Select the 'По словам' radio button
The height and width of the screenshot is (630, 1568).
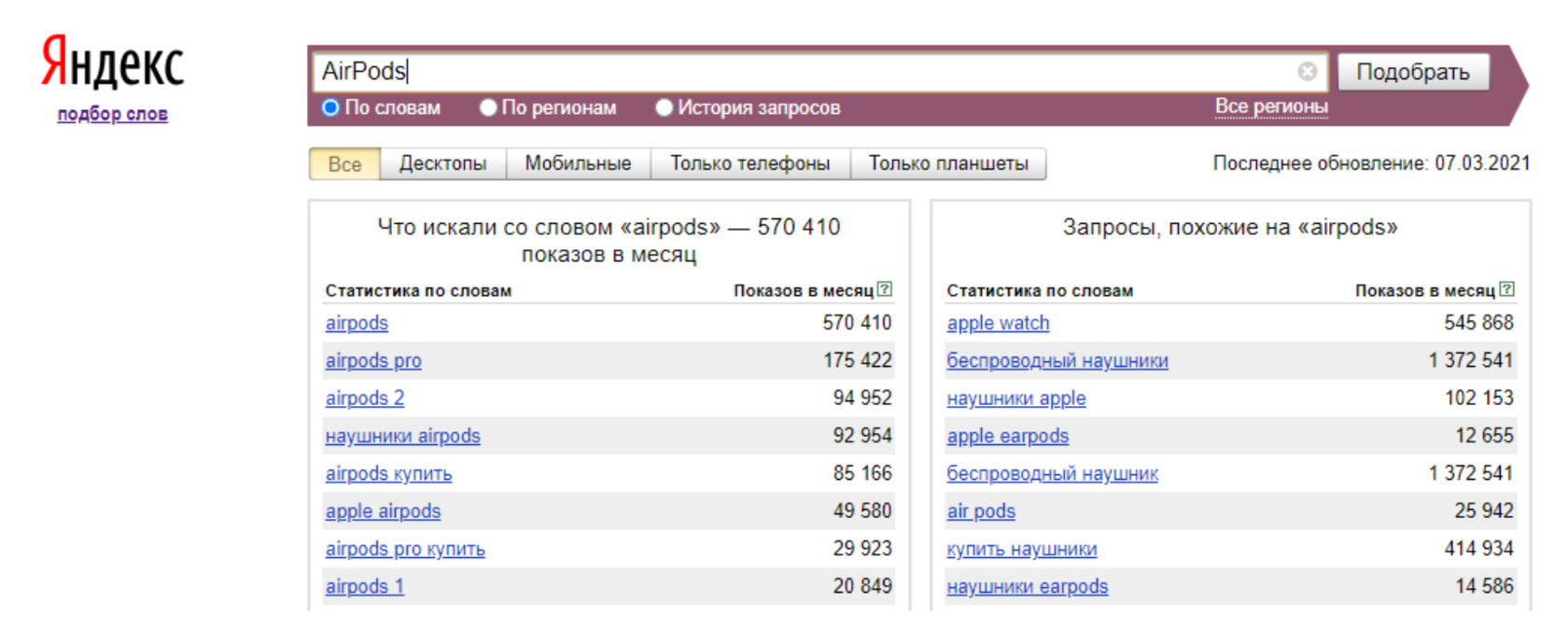[x=330, y=107]
